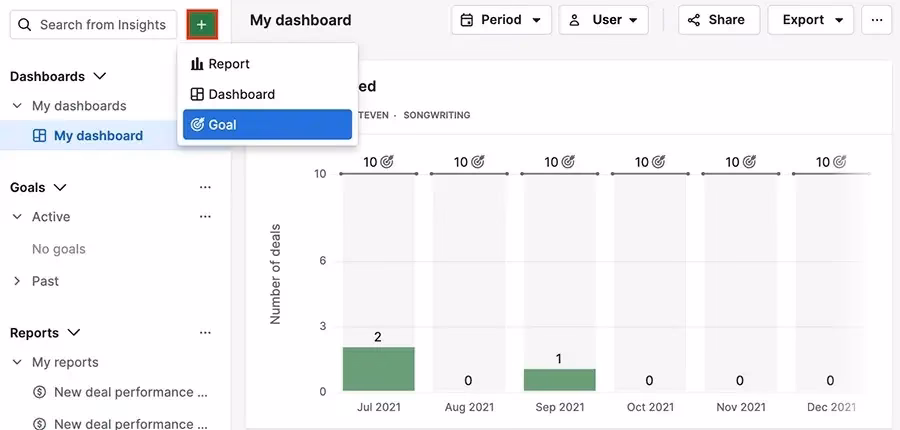
Task: Expand the Past goals group
Action: click(17, 281)
